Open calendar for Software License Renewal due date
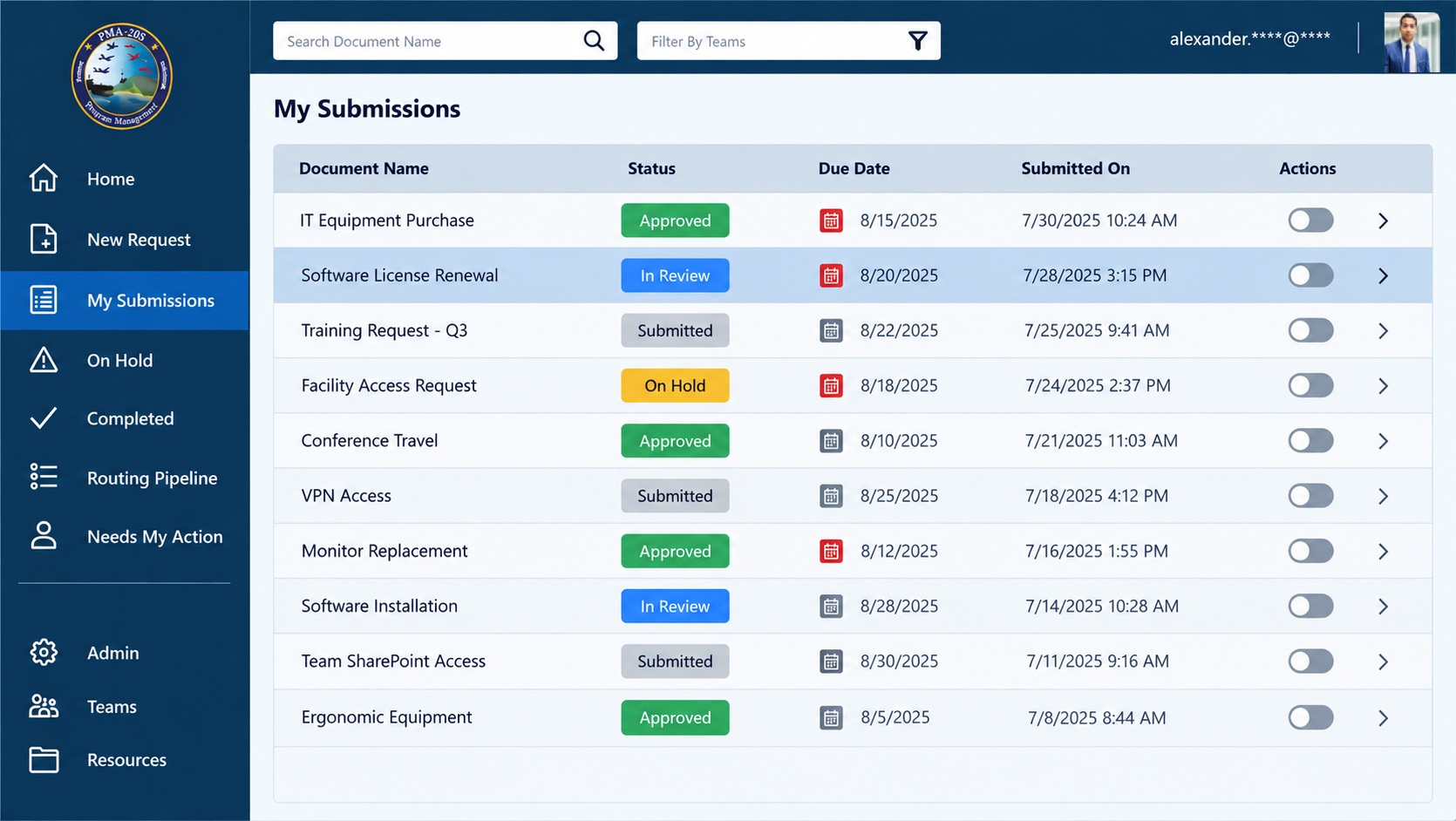 [x=831, y=275]
